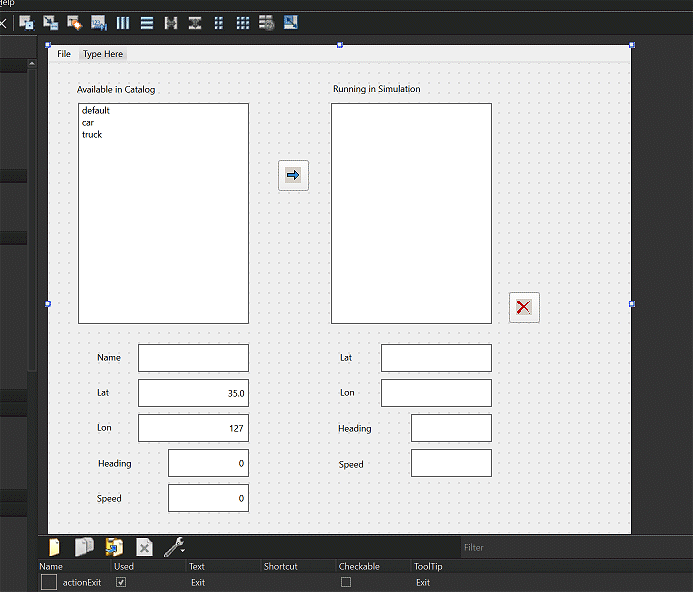The height and width of the screenshot is (592, 693).
Task: Open the File menu on the form
Action: [x=64, y=54]
